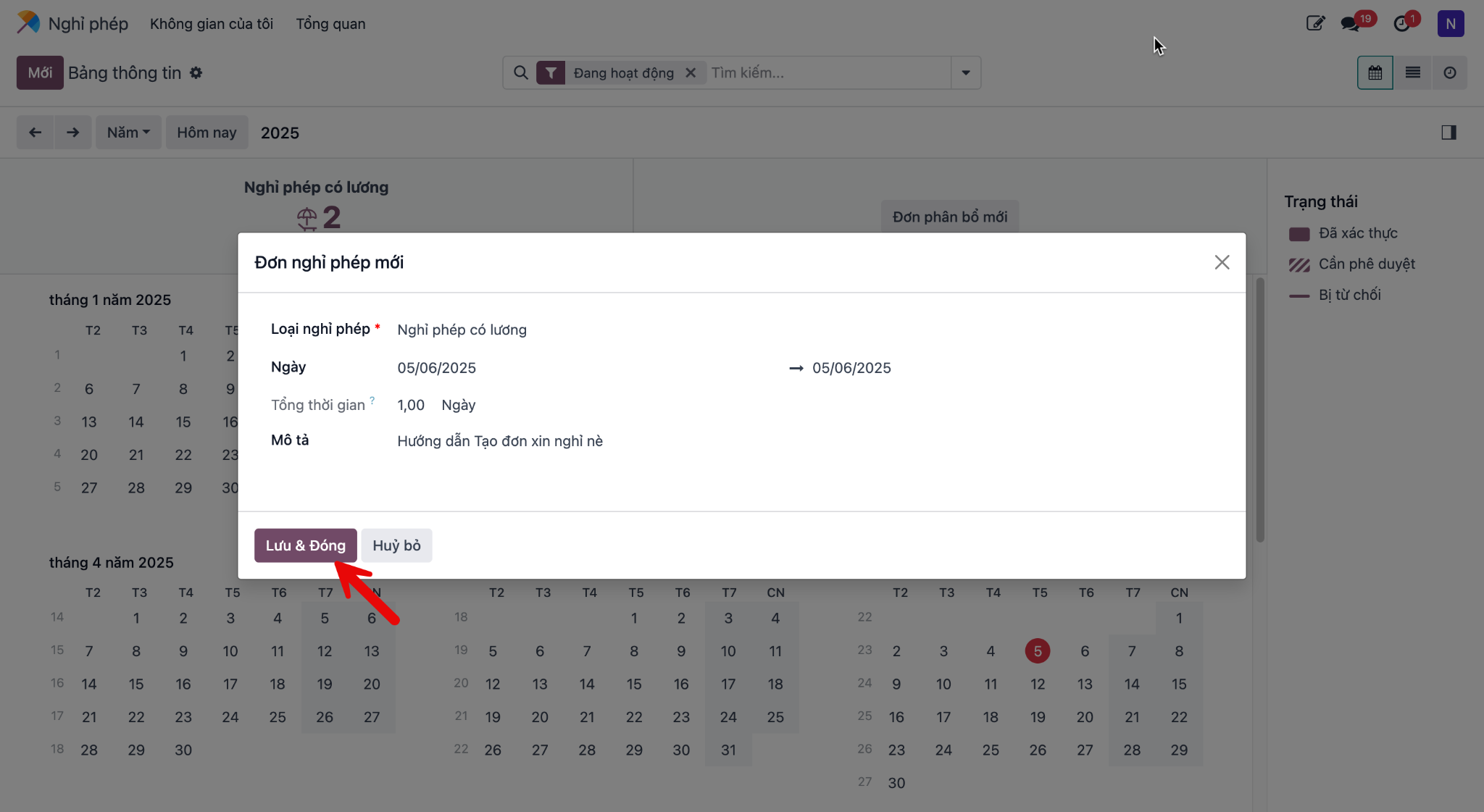
Task: Remove the Đang hoạt động filter tag
Action: (x=691, y=72)
